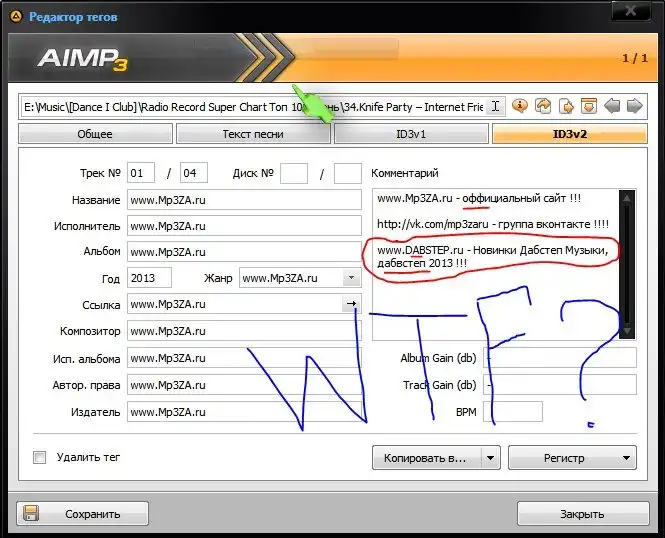The height and width of the screenshot is (538, 665).
Task: Click the window-with-down-arrow icon in the toolbar
Action: coord(589,106)
